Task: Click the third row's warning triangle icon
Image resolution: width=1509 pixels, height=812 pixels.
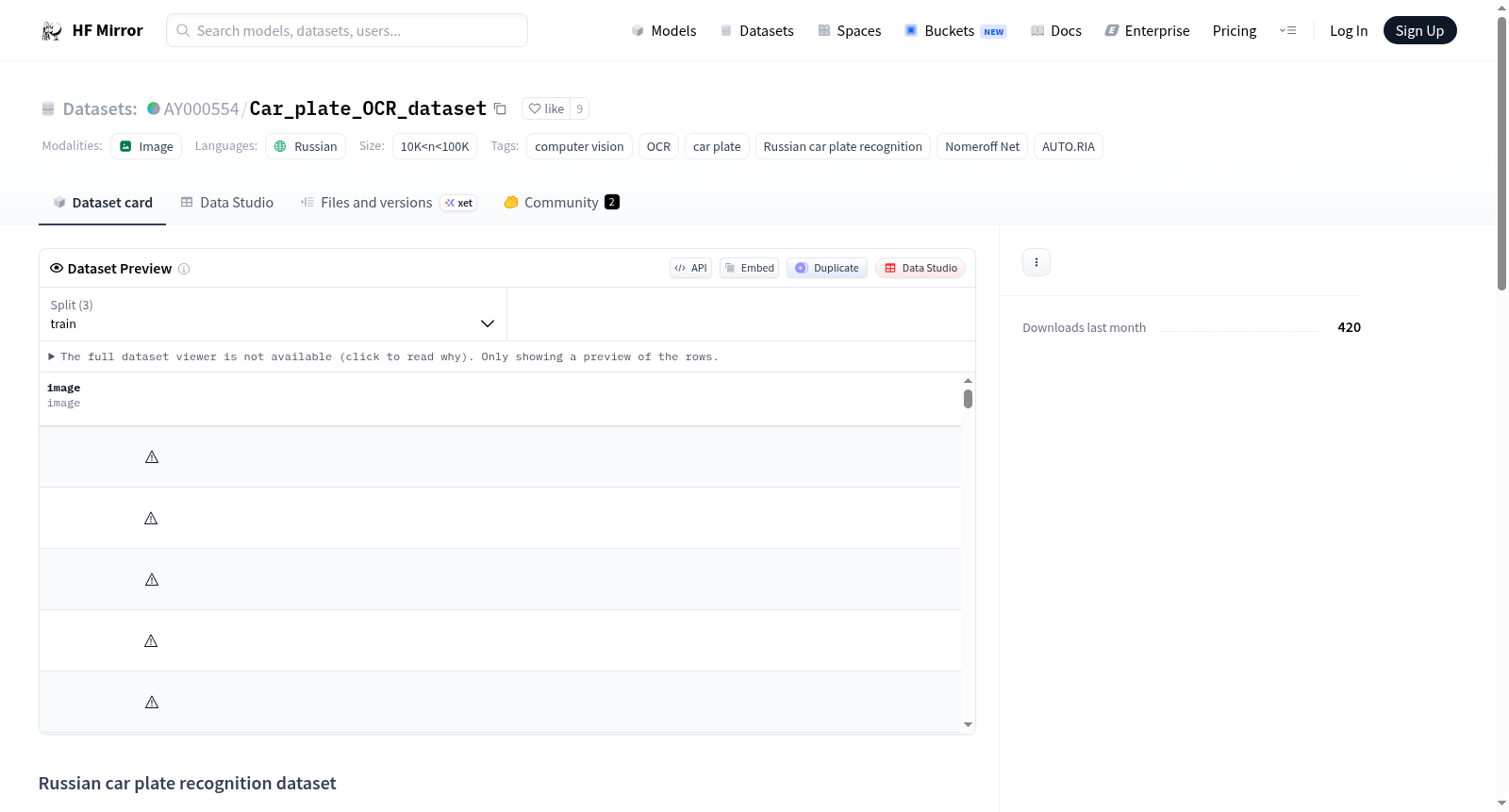Action: [152, 580]
